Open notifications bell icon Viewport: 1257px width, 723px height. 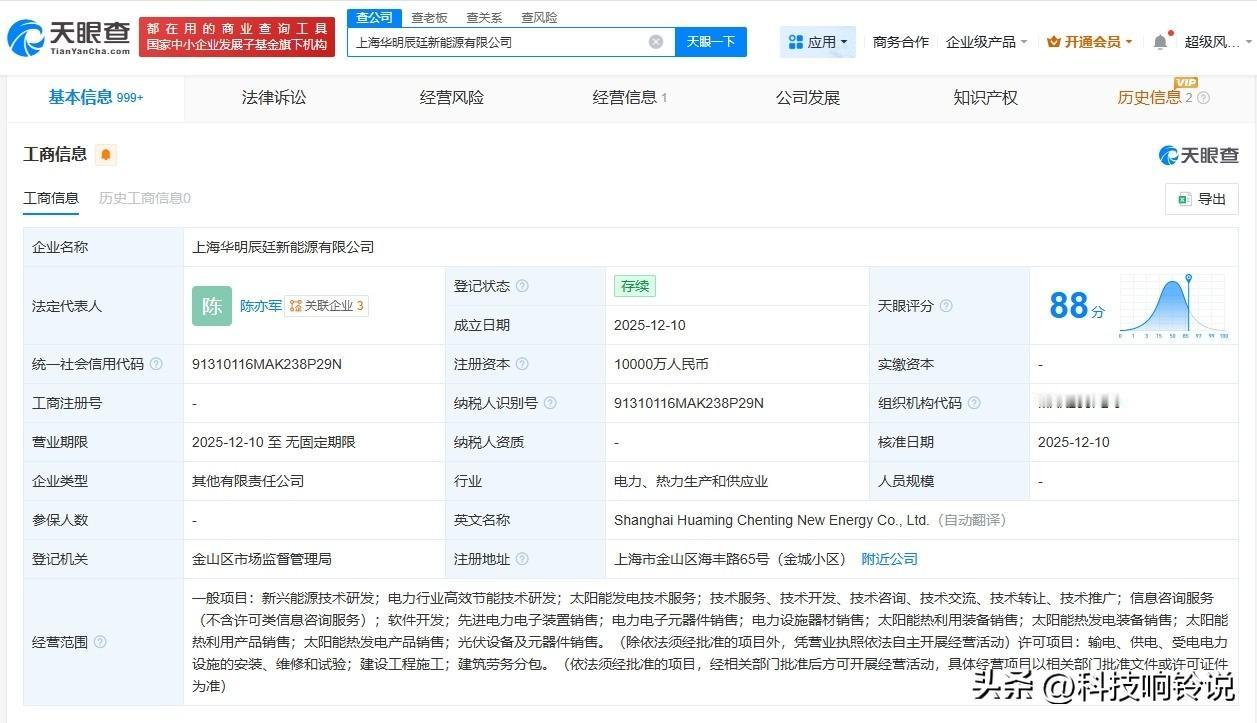tap(1160, 42)
